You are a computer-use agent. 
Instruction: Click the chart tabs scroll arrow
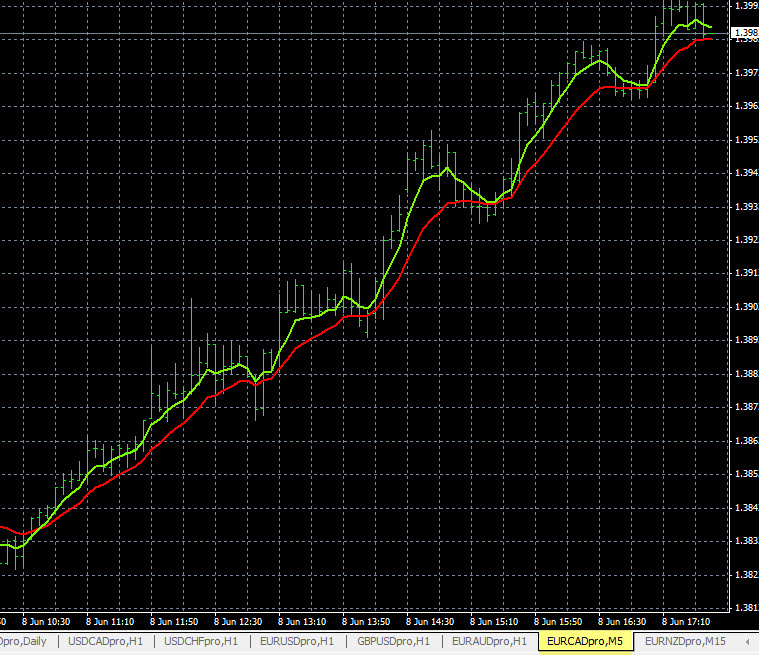[748, 641]
